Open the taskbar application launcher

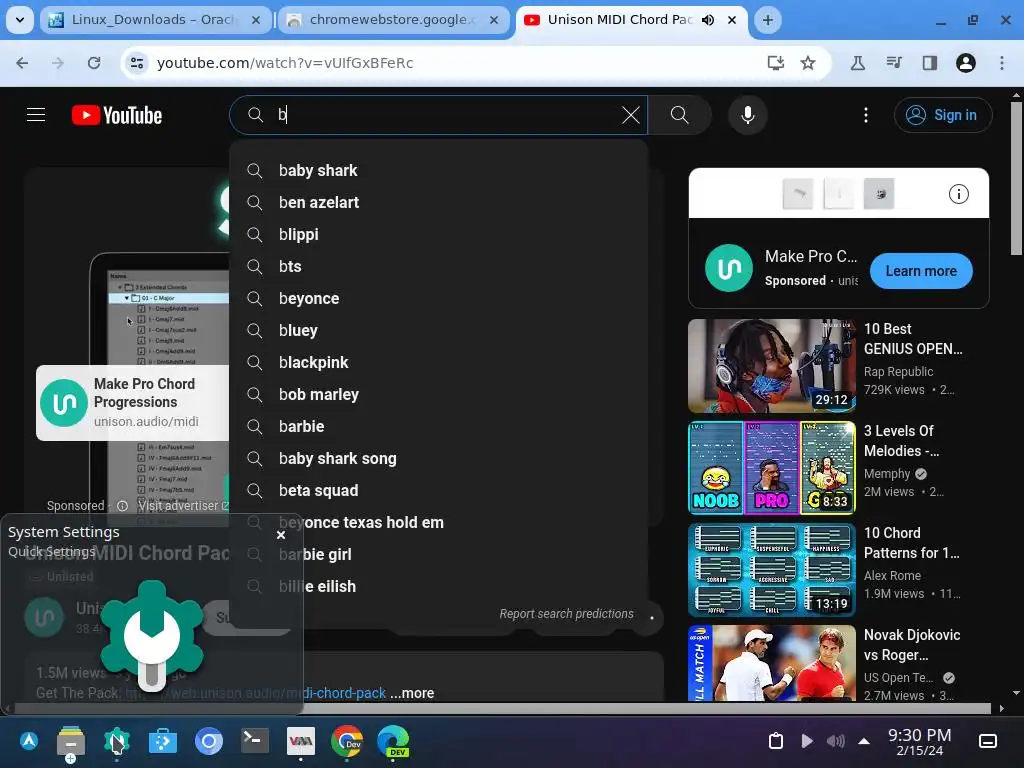click(x=29, y=741)
